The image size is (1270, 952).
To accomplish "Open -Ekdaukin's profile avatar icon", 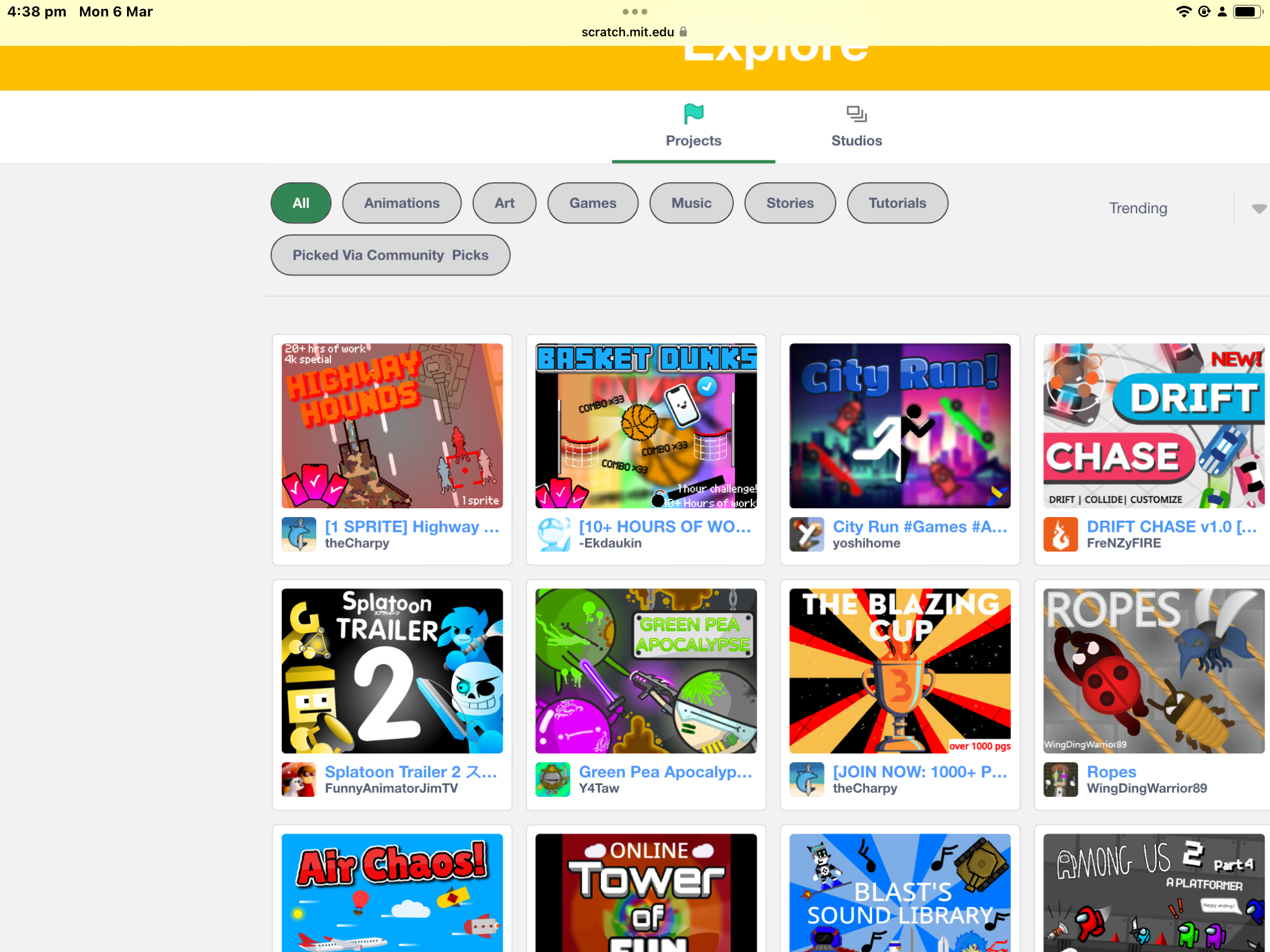I will [553, 534].
